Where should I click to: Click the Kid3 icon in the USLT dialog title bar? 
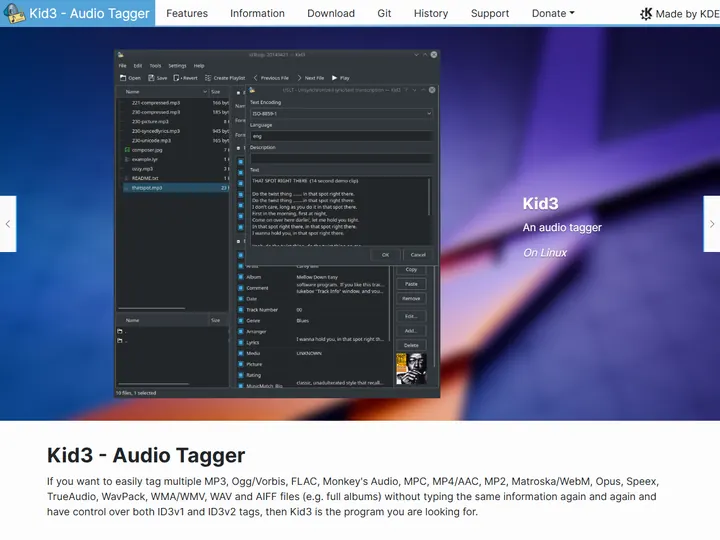pyautogui.click(x=252, y=90)
